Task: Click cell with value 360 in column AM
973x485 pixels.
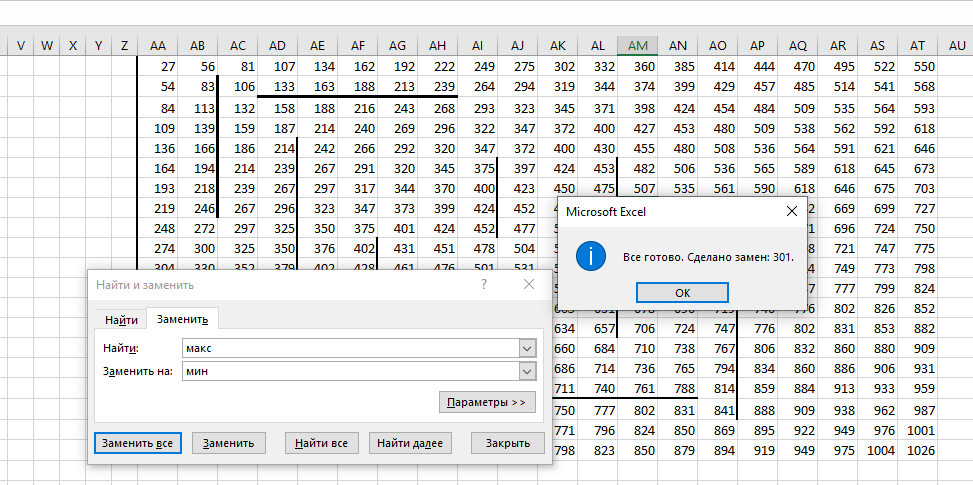Action: tap(637, 67)
